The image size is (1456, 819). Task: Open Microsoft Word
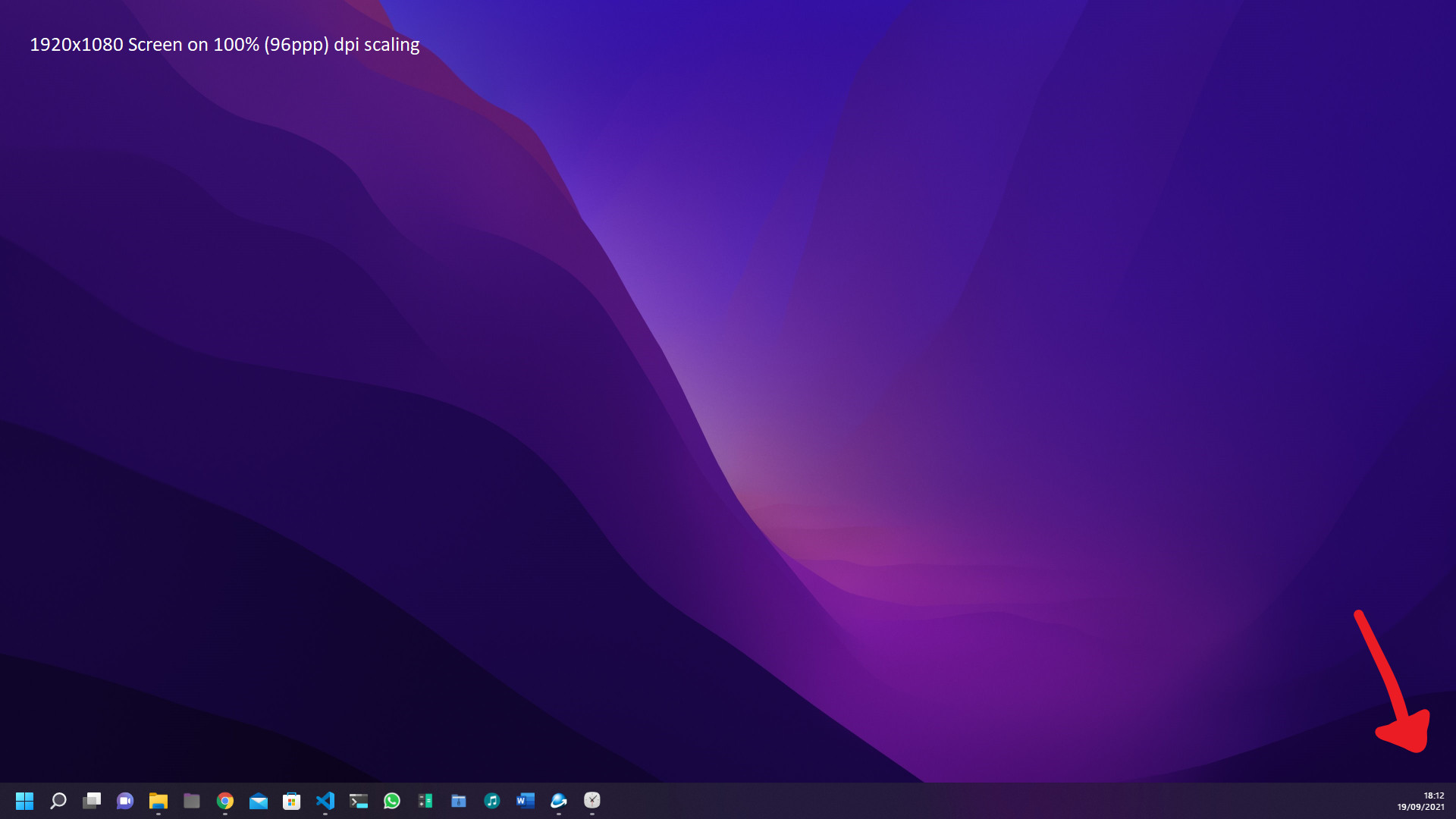click(526, 801)
